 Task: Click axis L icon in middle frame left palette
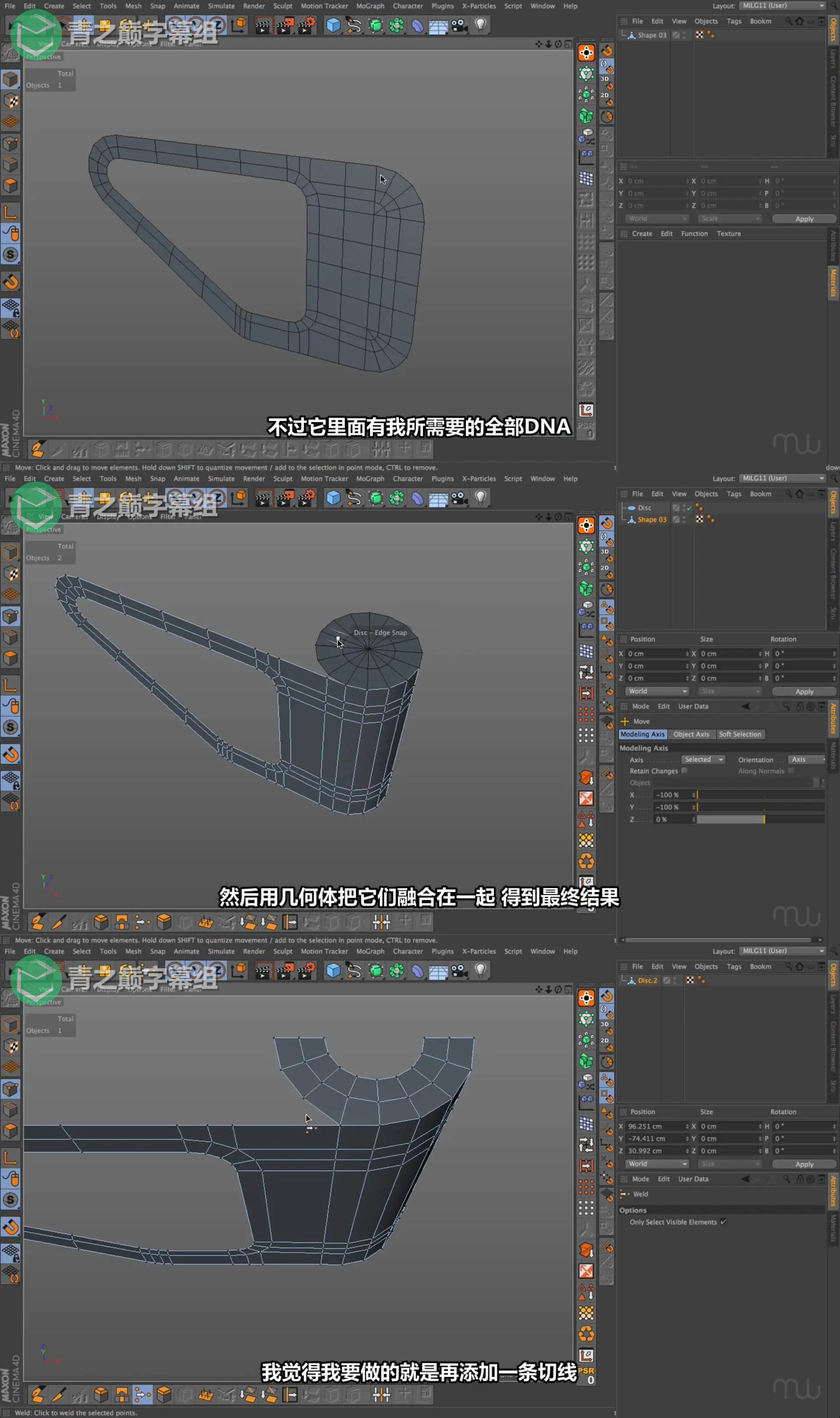tap(11, 685)
